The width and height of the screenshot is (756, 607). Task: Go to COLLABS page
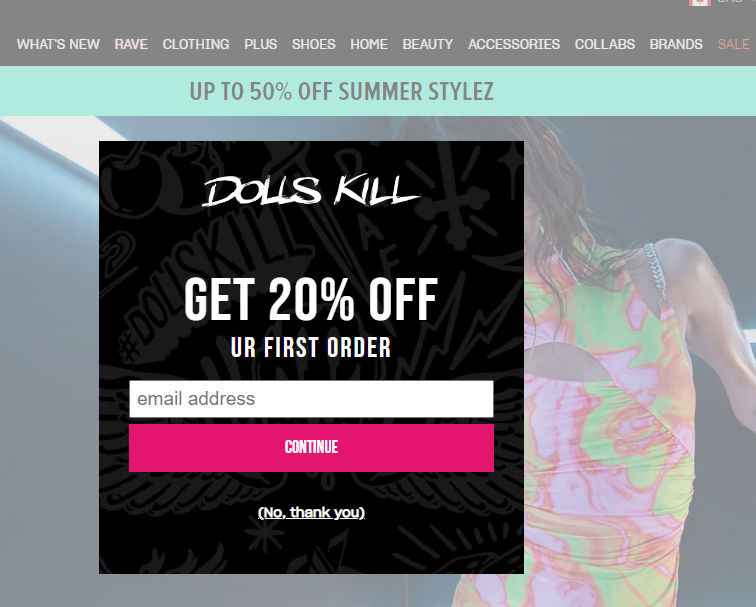click(605, 44)
